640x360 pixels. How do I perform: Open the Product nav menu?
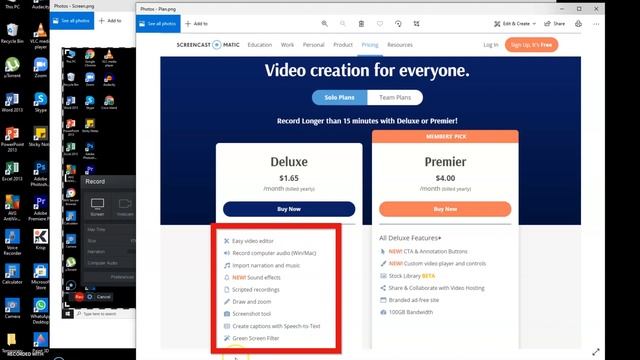point(343,45)
